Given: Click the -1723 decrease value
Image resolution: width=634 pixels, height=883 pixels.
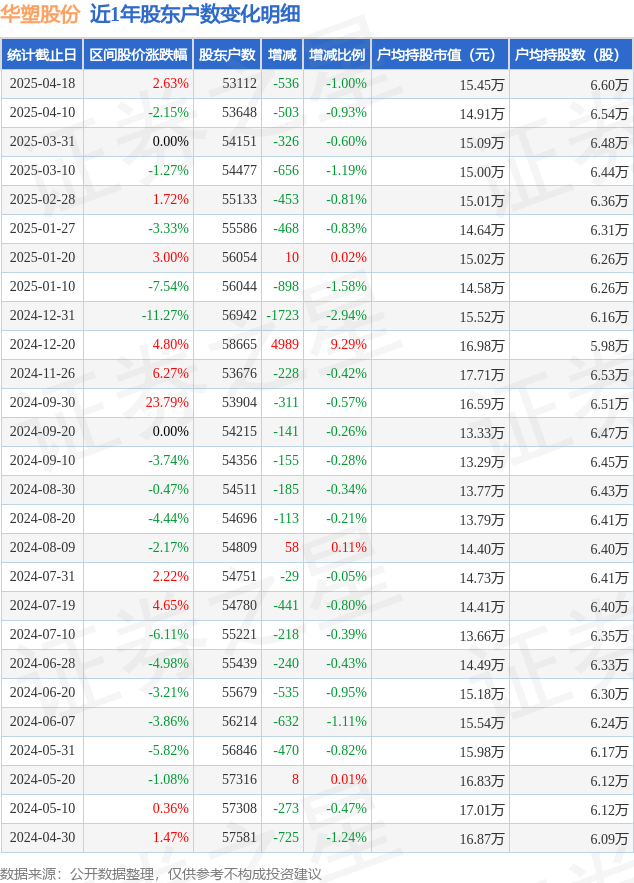Looking at the screenshot, I should [283, 315].
